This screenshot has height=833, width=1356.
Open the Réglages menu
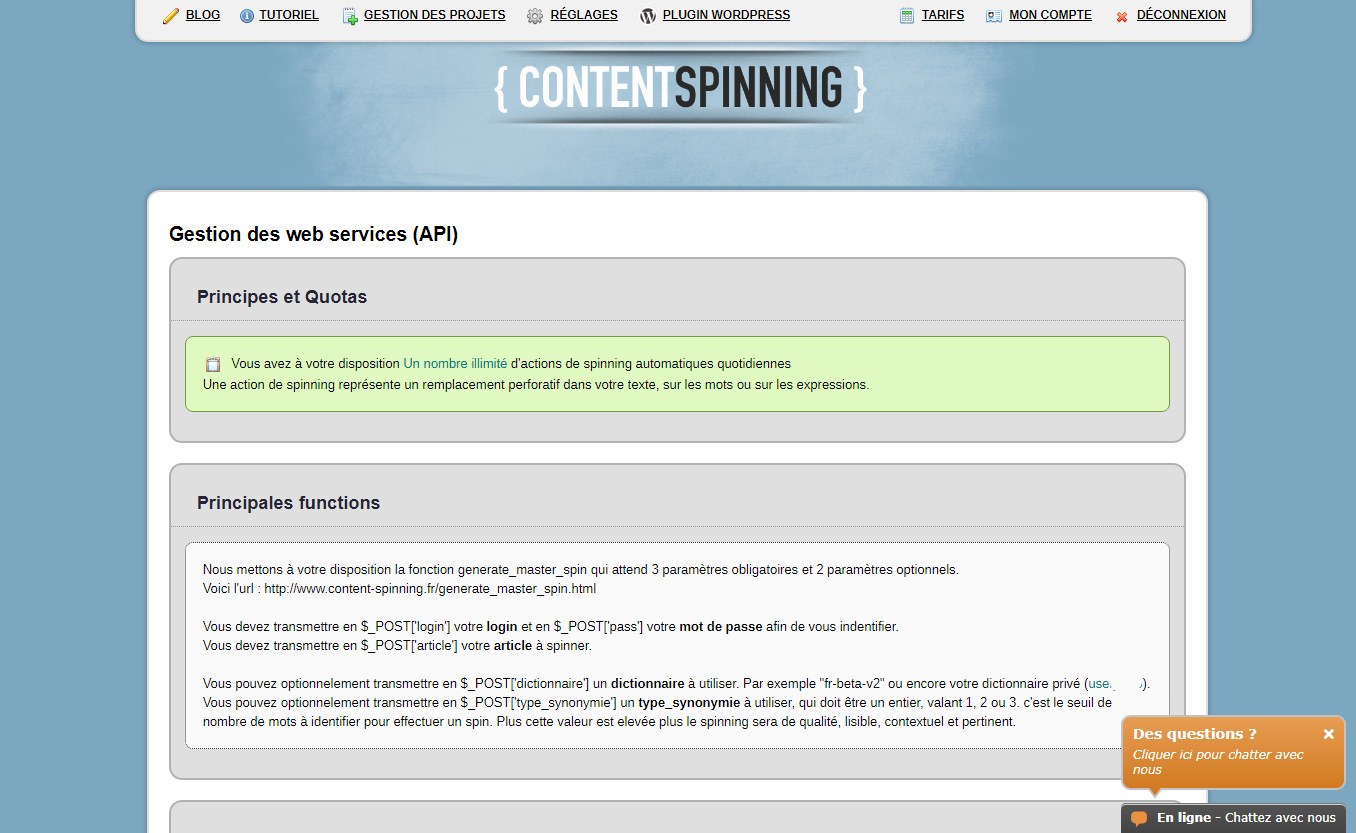[x=584, y=15]
